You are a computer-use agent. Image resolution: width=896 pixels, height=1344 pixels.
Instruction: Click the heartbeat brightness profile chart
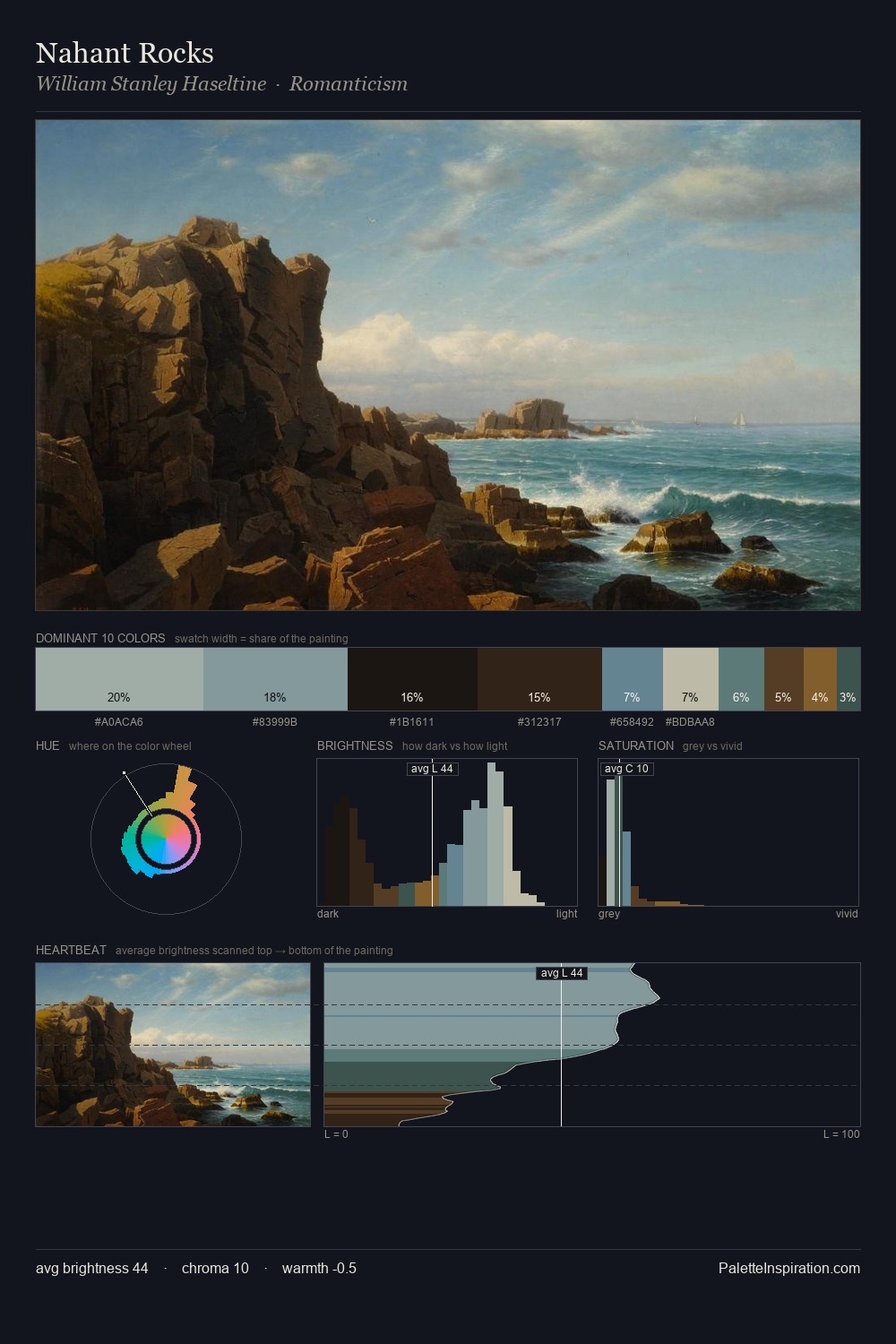click(x=592, y=1045)
